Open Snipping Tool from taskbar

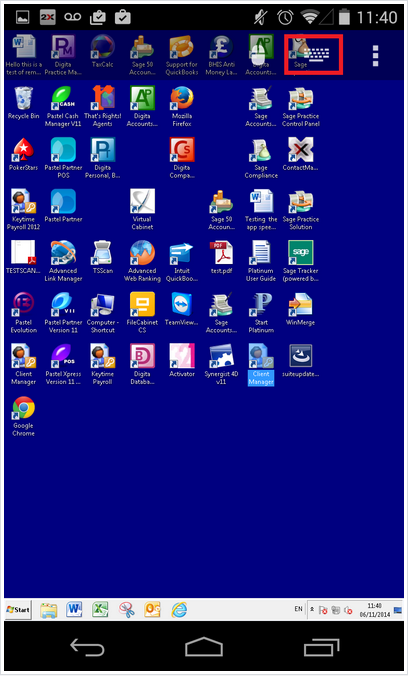[x=126, y=610]
